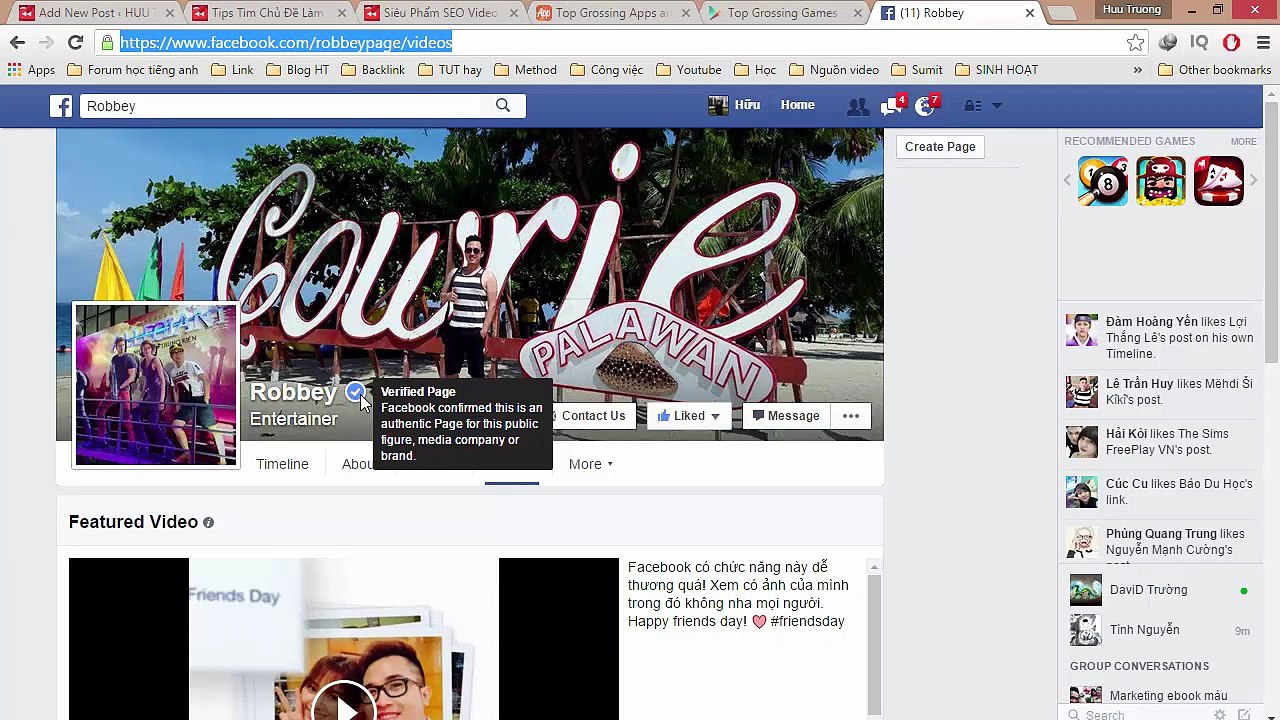
Task: Click Robbey page profile picture
Action: 156,385
